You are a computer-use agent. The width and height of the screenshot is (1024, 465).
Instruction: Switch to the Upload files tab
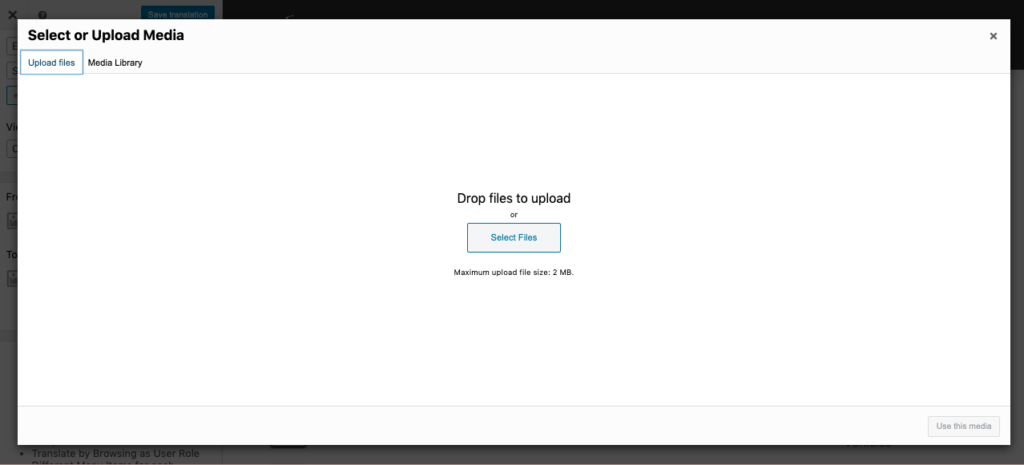52,63
